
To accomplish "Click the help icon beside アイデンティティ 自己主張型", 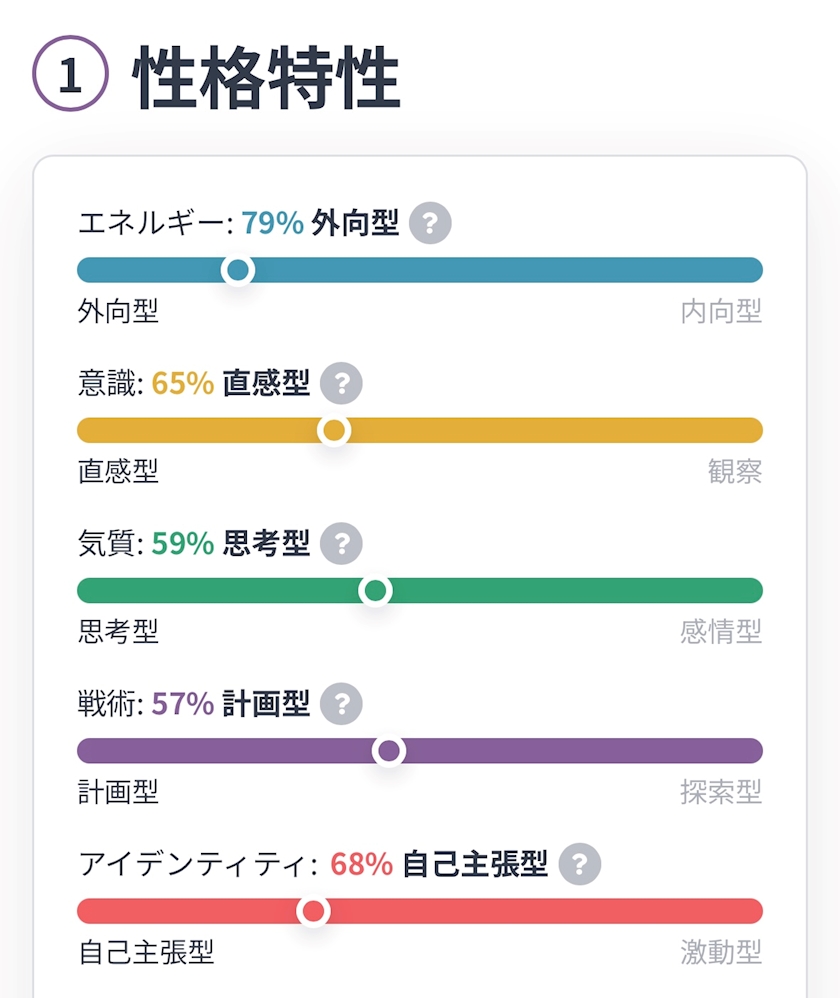I will click(x=580, y=864).
